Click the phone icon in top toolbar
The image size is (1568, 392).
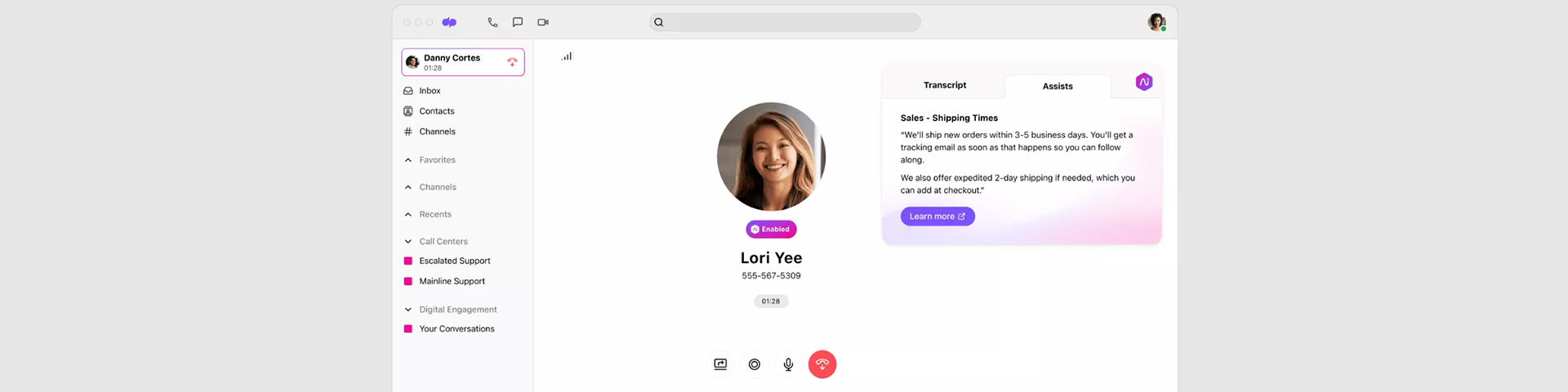(492, 23)
